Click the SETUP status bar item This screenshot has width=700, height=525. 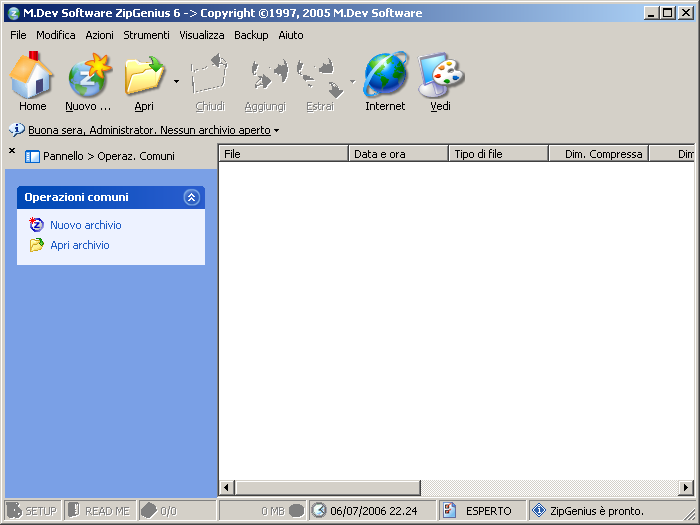[33, 510]
